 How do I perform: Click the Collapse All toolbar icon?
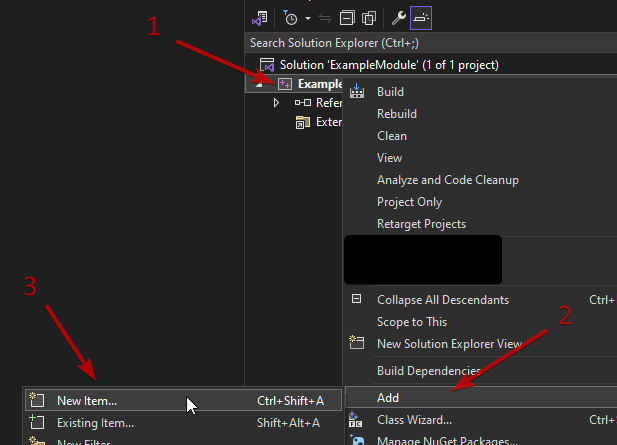pyautogui.click(x=347, y=18)
